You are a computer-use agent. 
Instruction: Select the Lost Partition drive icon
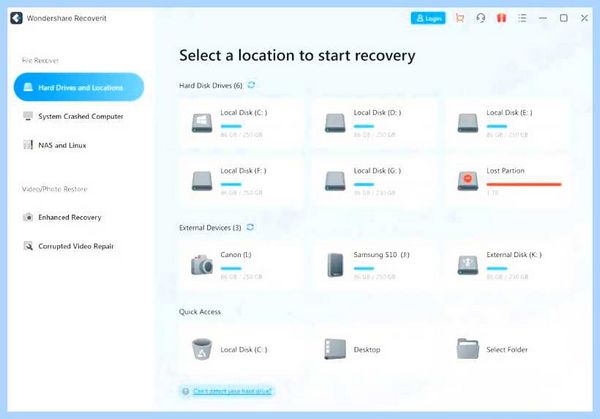tap(468, 181)
